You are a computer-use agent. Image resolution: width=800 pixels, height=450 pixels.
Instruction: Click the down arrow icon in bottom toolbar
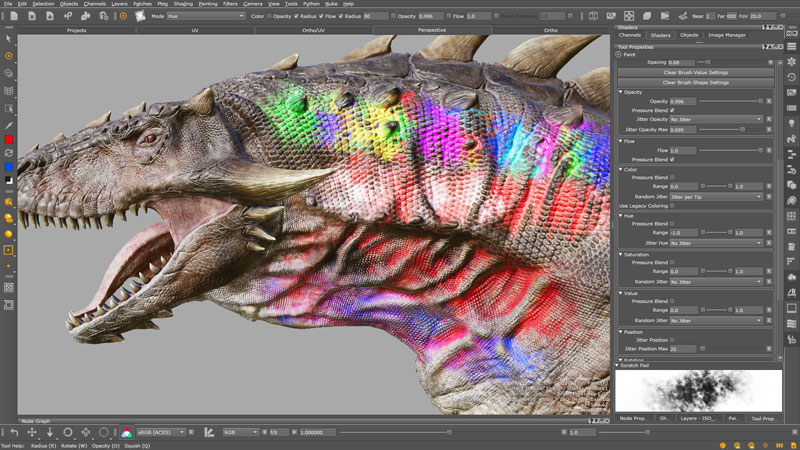click(x=49, y=432)
